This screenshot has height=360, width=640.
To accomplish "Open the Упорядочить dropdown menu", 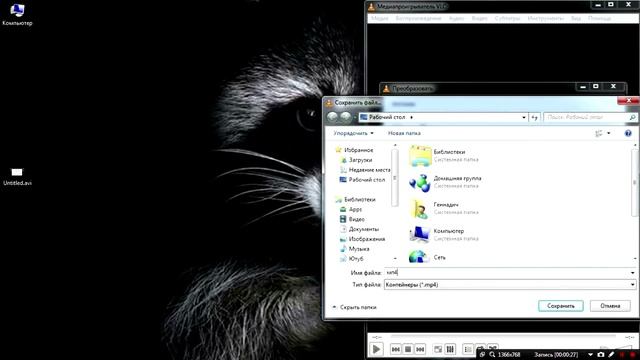I will [x=353, y=133].
